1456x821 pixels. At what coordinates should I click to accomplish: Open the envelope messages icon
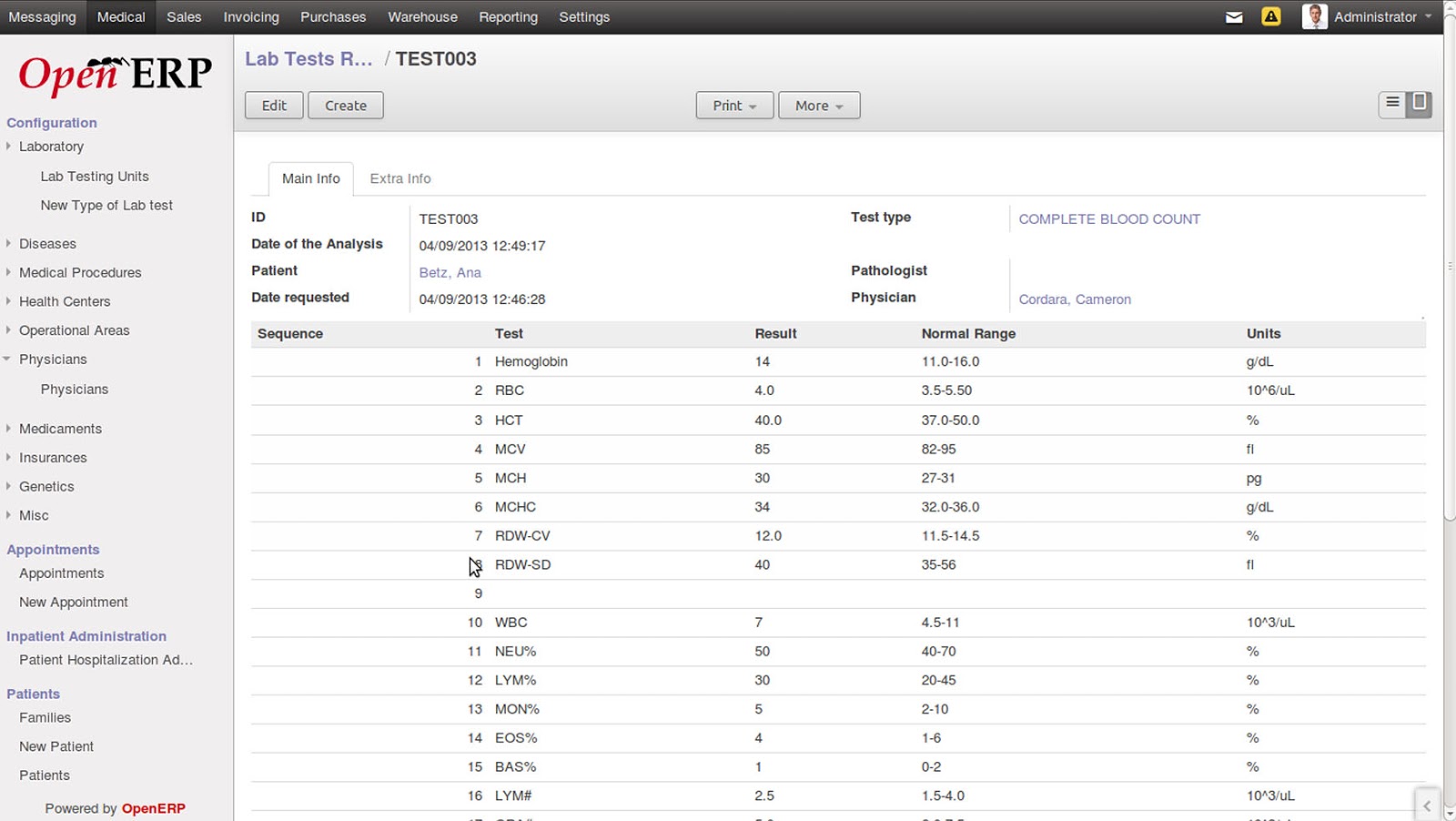click(x=1234, y=17)
